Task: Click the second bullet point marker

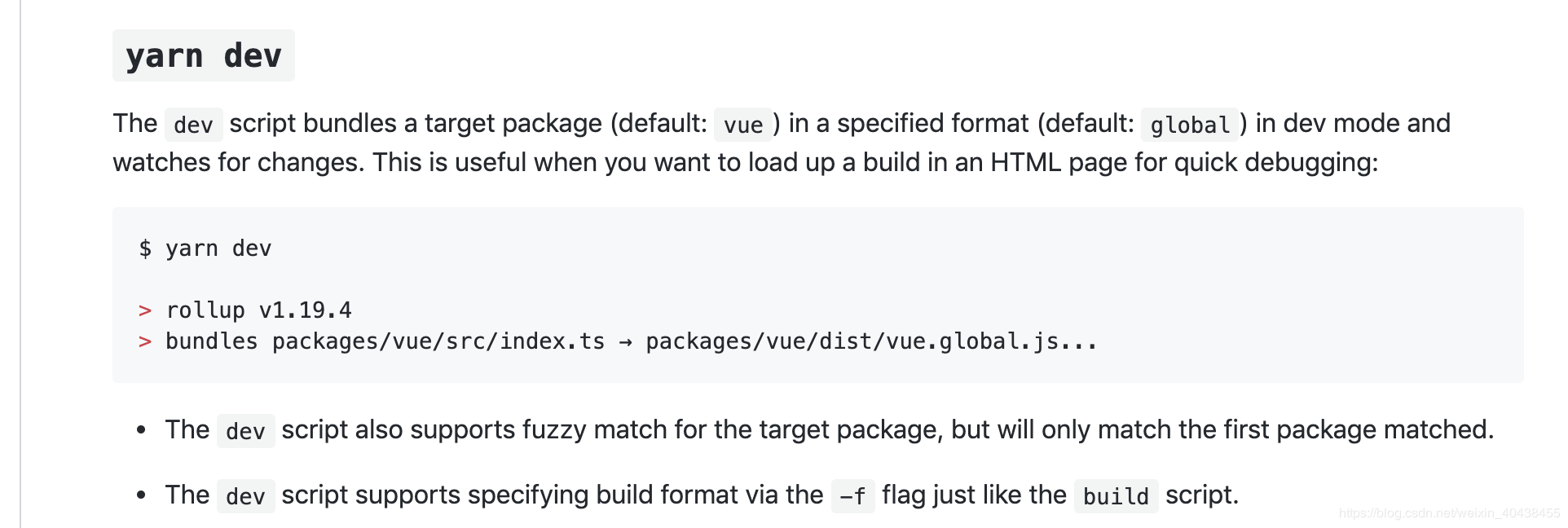Action: tap(142, 495)
